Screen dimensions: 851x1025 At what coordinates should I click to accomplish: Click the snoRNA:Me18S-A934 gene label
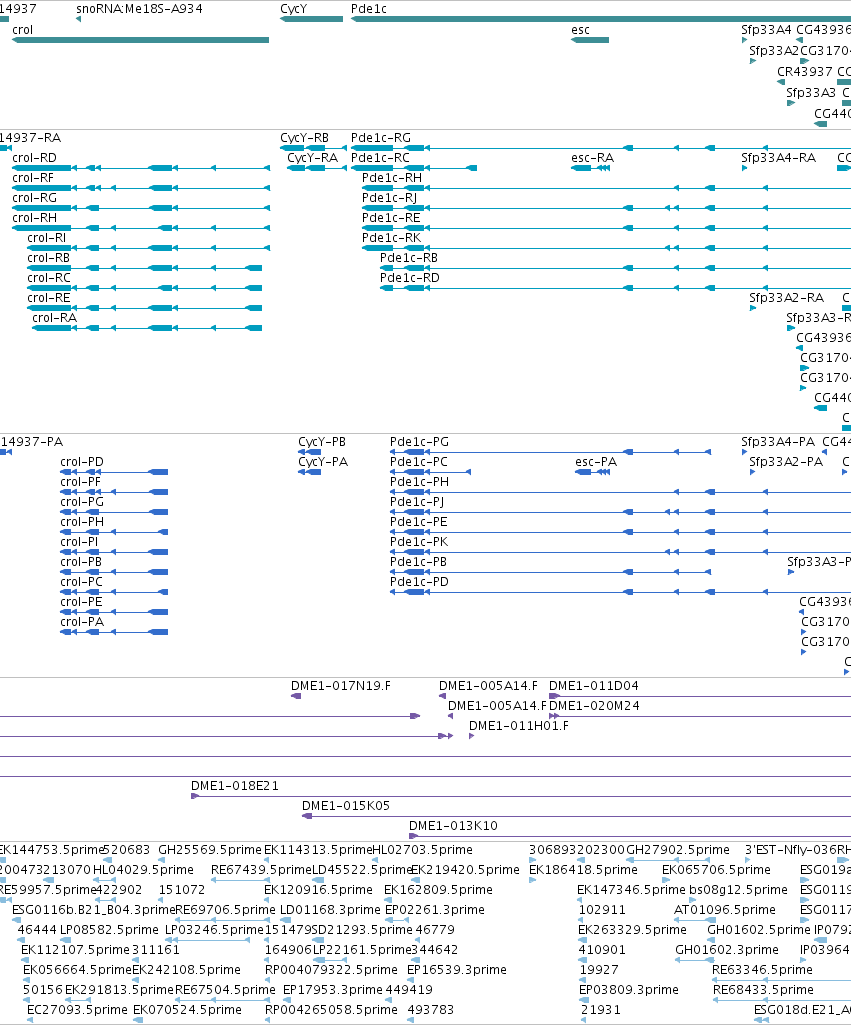pos(139,9)
